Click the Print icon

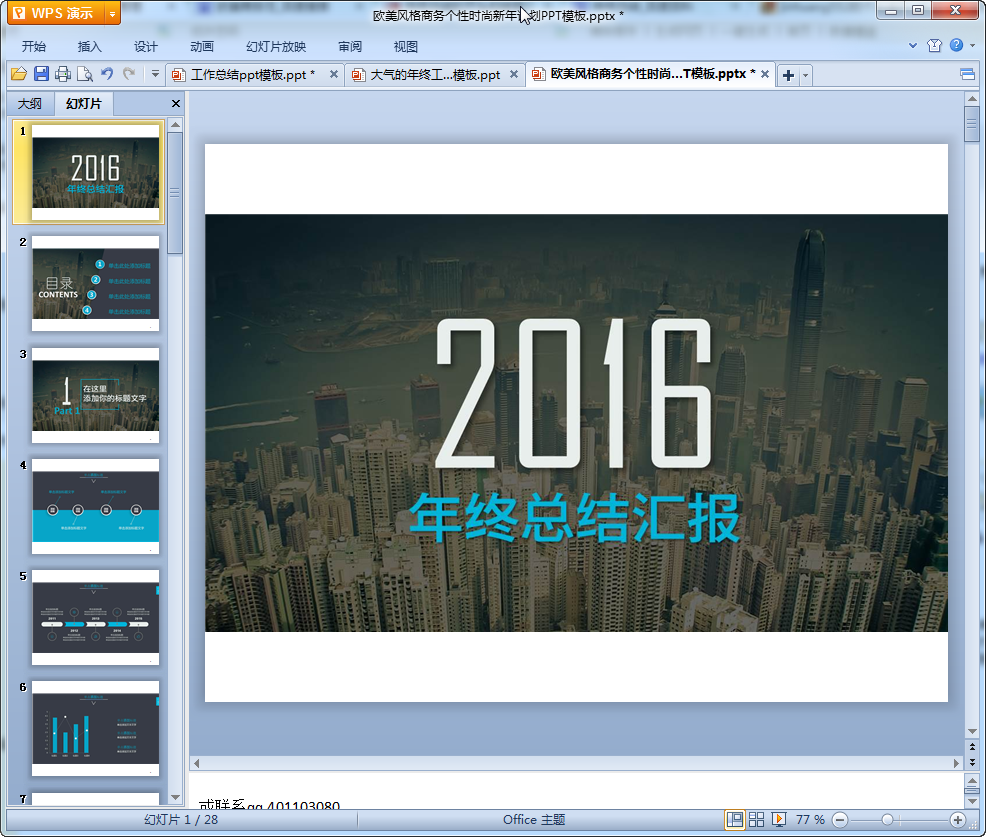click(62, 74)
